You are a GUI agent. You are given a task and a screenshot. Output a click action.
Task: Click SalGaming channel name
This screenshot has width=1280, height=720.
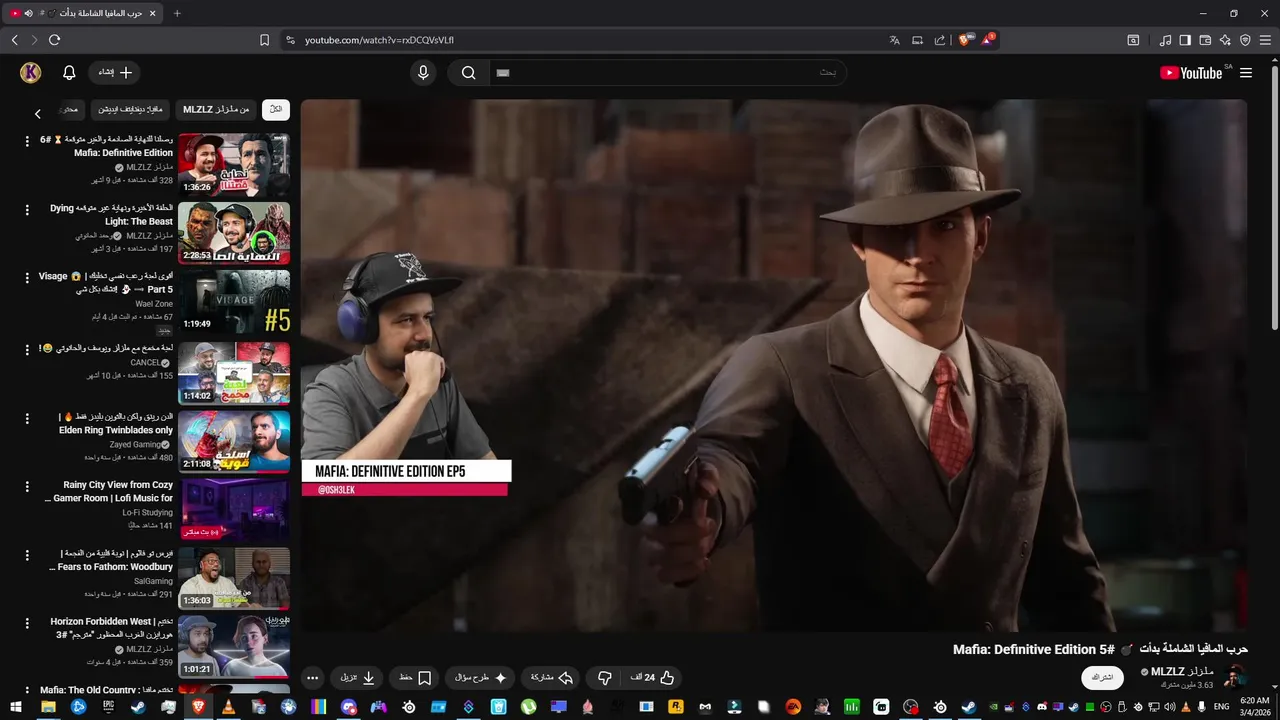click(153, 581)
